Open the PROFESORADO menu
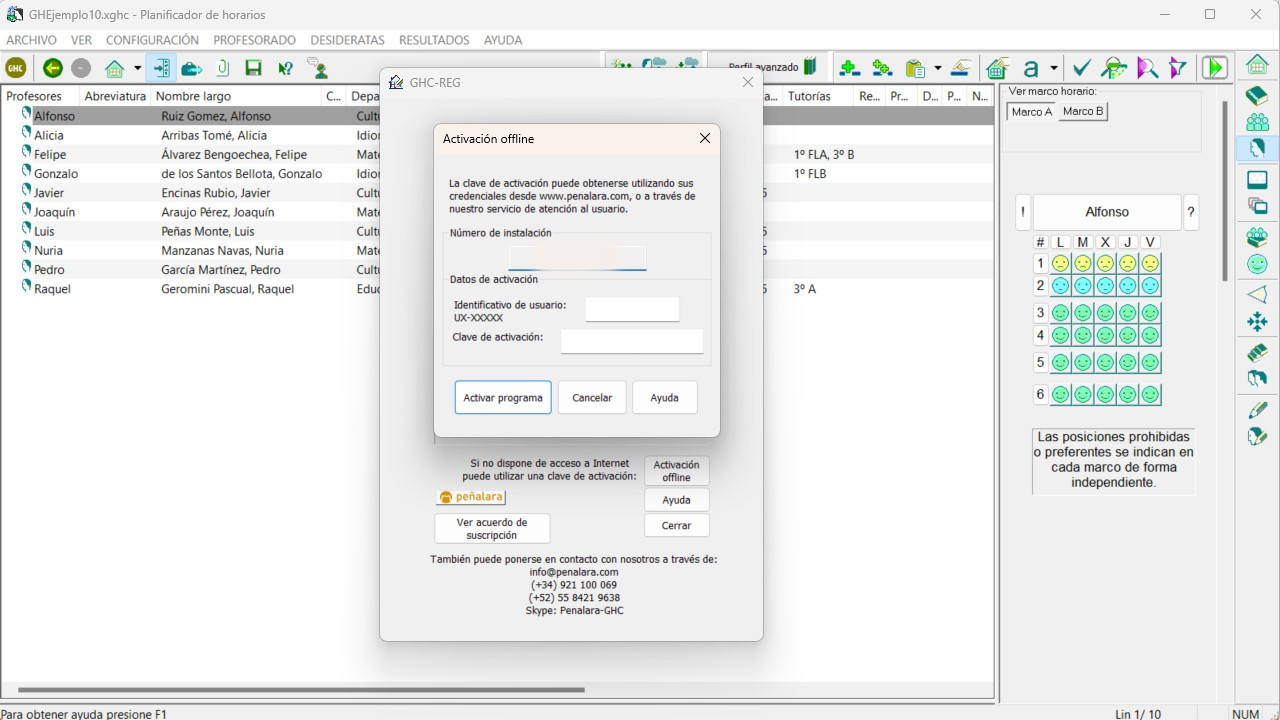 click(x=254, y=40)
